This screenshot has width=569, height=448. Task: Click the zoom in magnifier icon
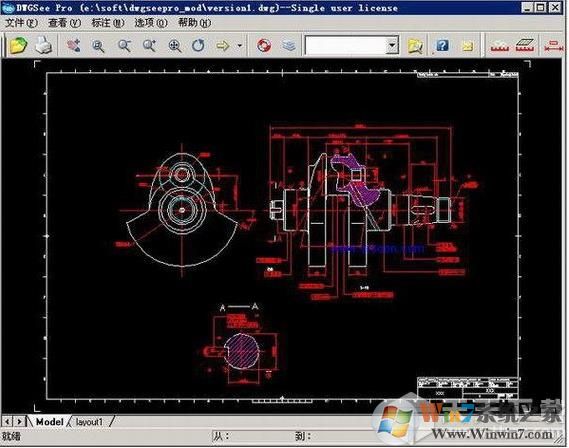coord(149,46)
